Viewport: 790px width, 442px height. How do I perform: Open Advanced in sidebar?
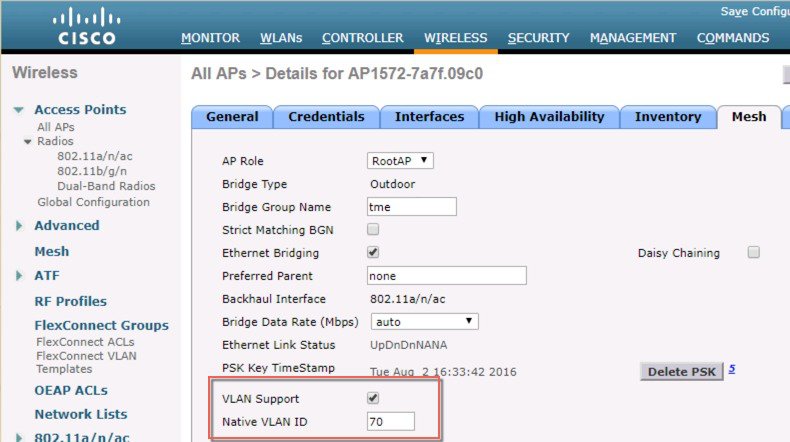click(x=67, y=225)
